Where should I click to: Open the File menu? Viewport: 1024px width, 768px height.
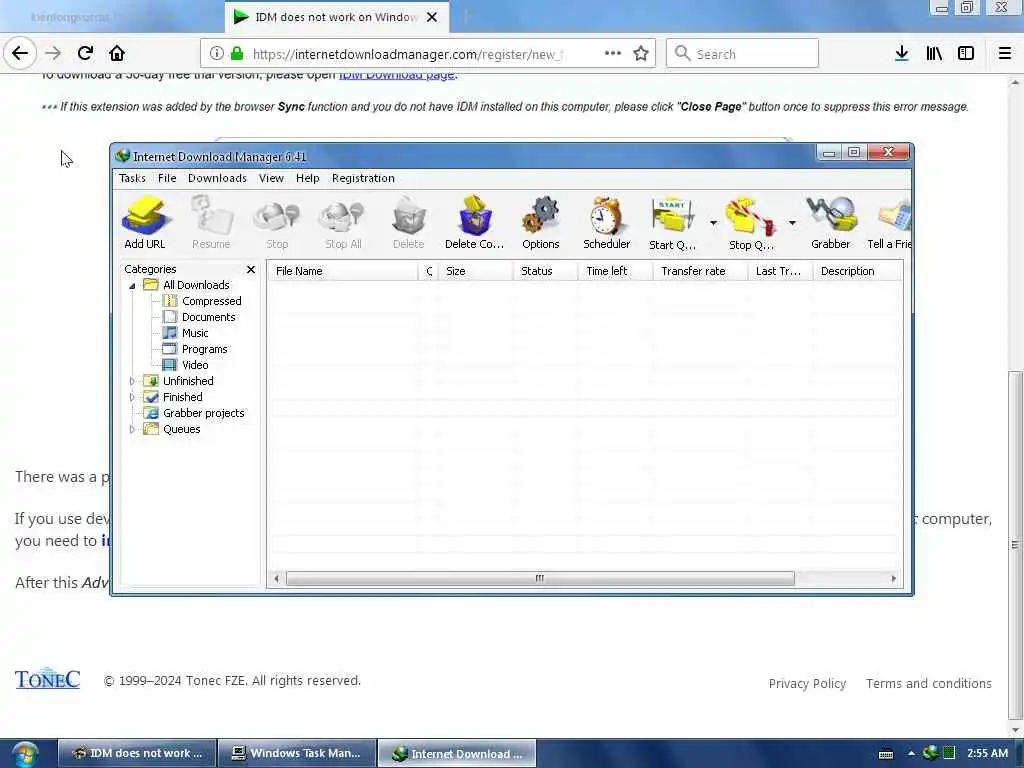(x=167, y=178)
